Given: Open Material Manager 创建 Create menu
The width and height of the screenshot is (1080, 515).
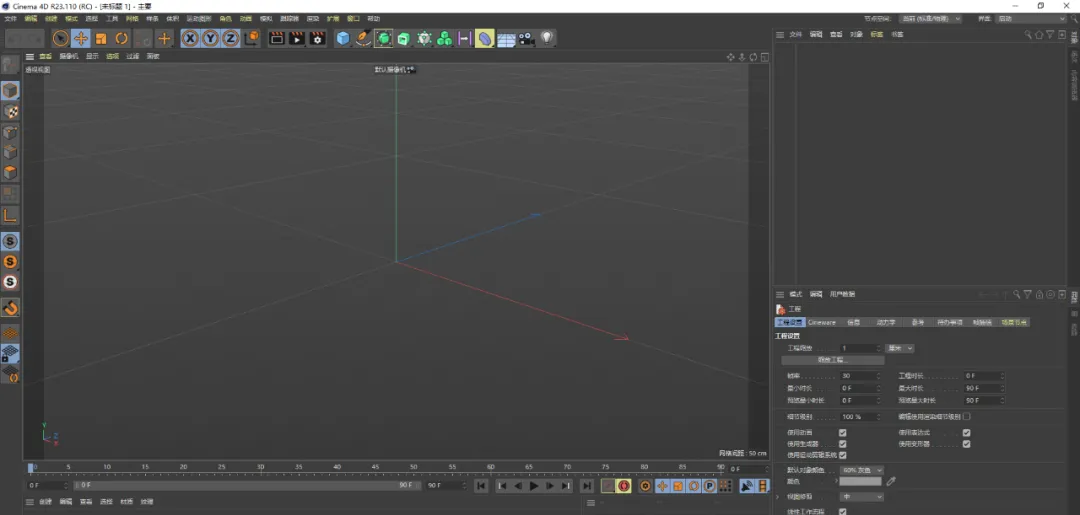Looking at the screenshot, I should [45, 502].
